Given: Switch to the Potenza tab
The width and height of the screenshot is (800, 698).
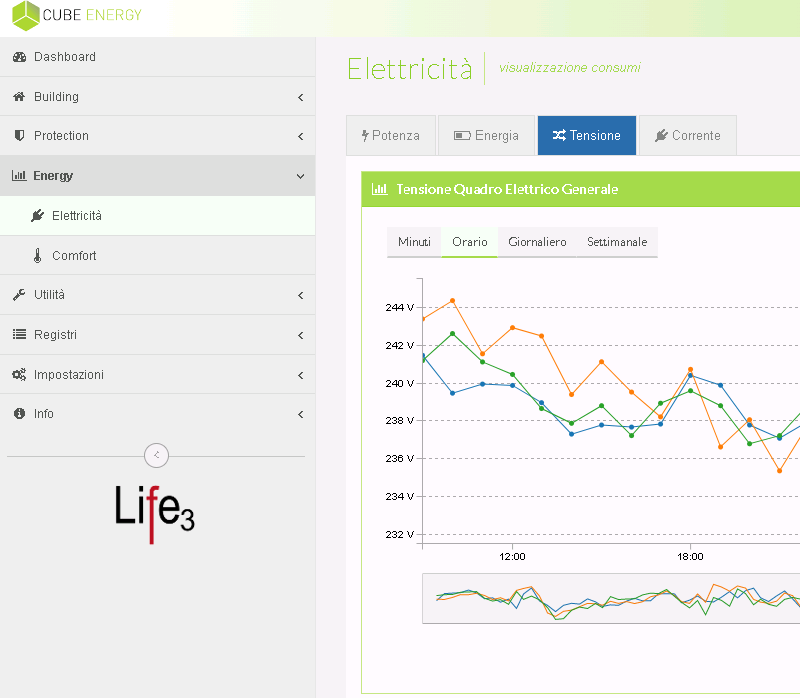Looking at the screenshot, I should click(x=390, y=136).
